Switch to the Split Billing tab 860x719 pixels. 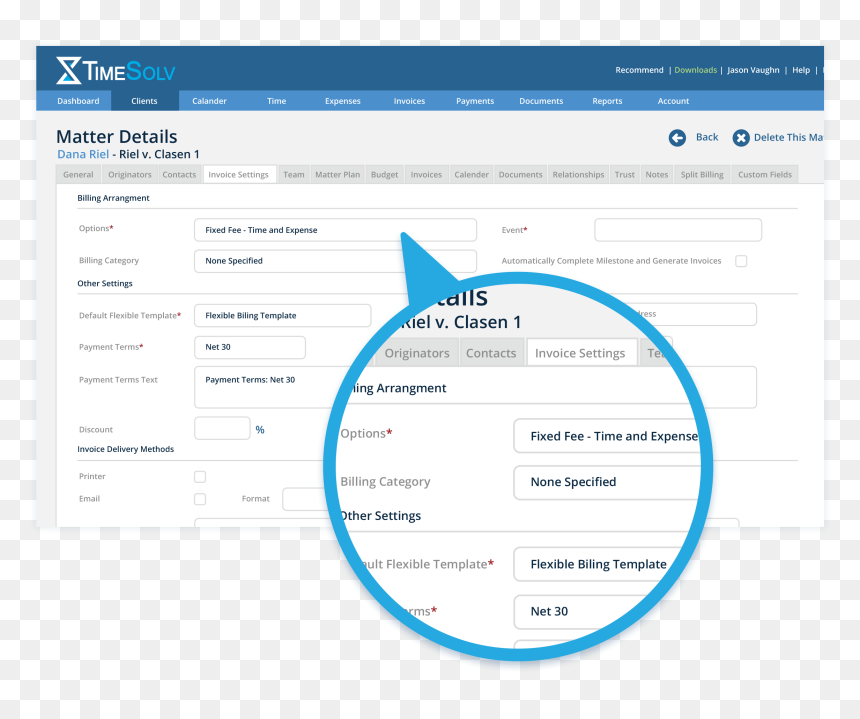(x=702, y=174)
